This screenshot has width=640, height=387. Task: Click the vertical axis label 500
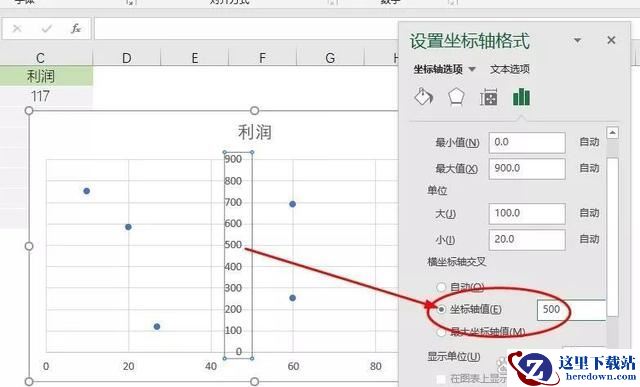pos(233,245)
